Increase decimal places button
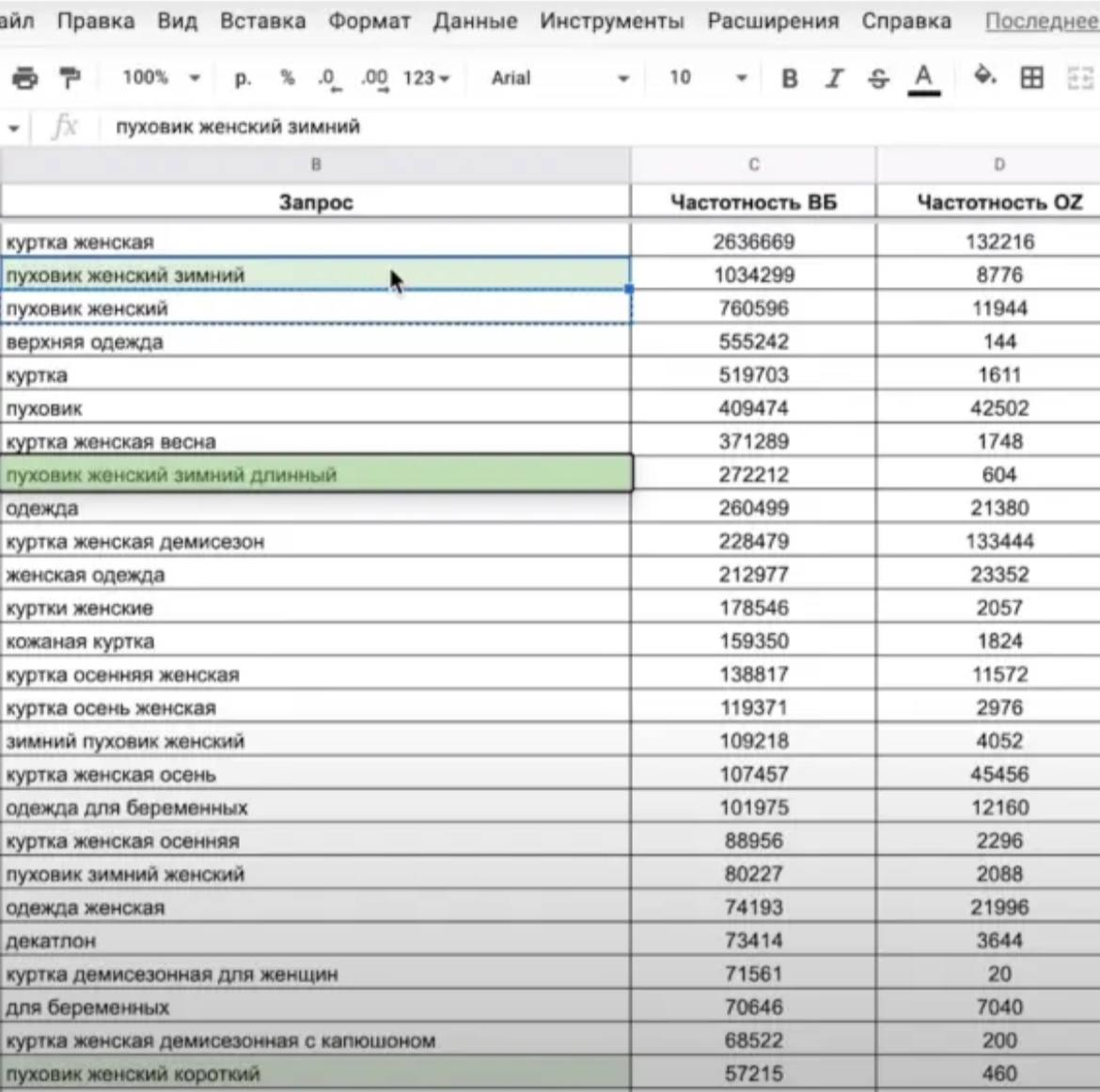Image resolution: width=1100 pixels, height=1092 pixels. click(x=374, y=78)
